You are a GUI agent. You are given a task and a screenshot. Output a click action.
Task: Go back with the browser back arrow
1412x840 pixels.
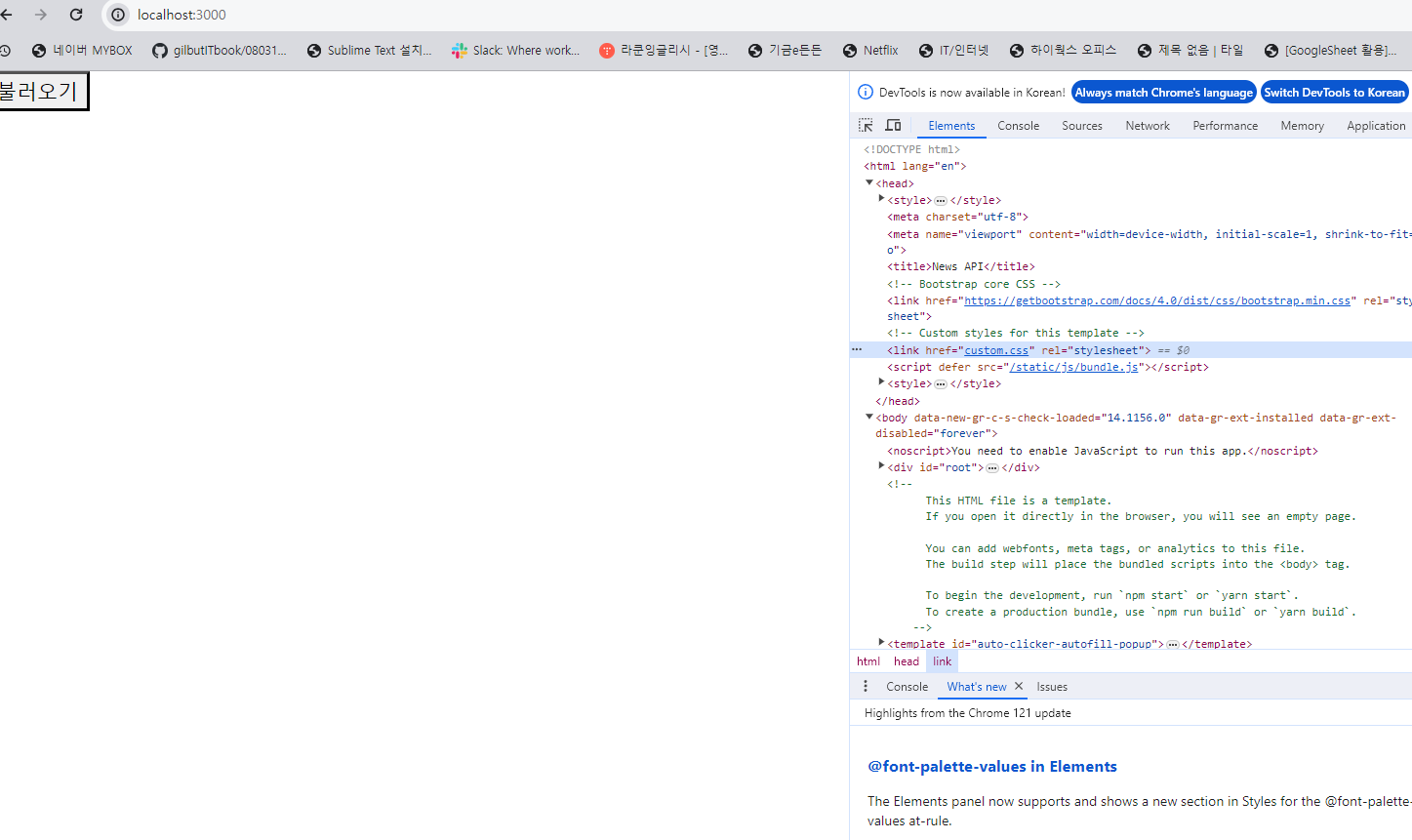point(6,15)
